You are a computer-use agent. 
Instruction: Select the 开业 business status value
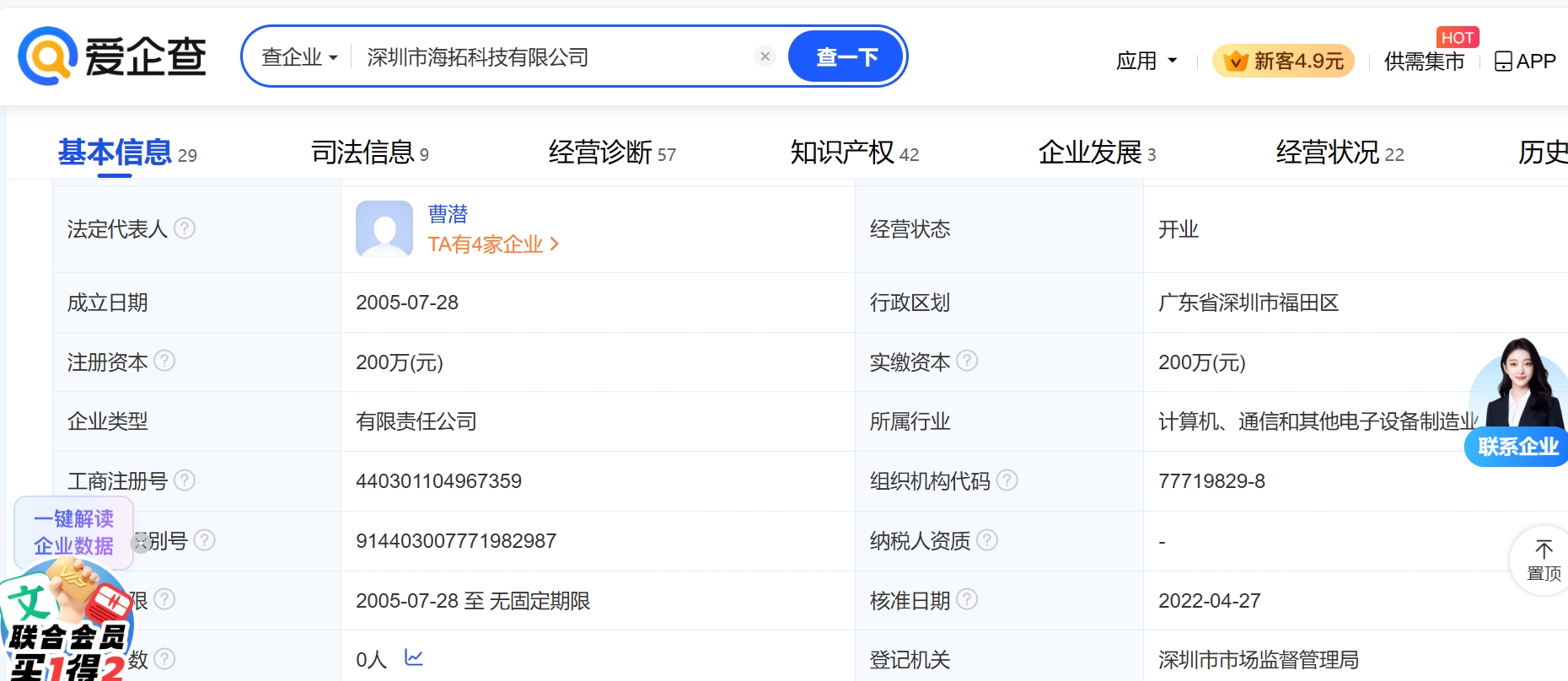tap(1179, 229)
